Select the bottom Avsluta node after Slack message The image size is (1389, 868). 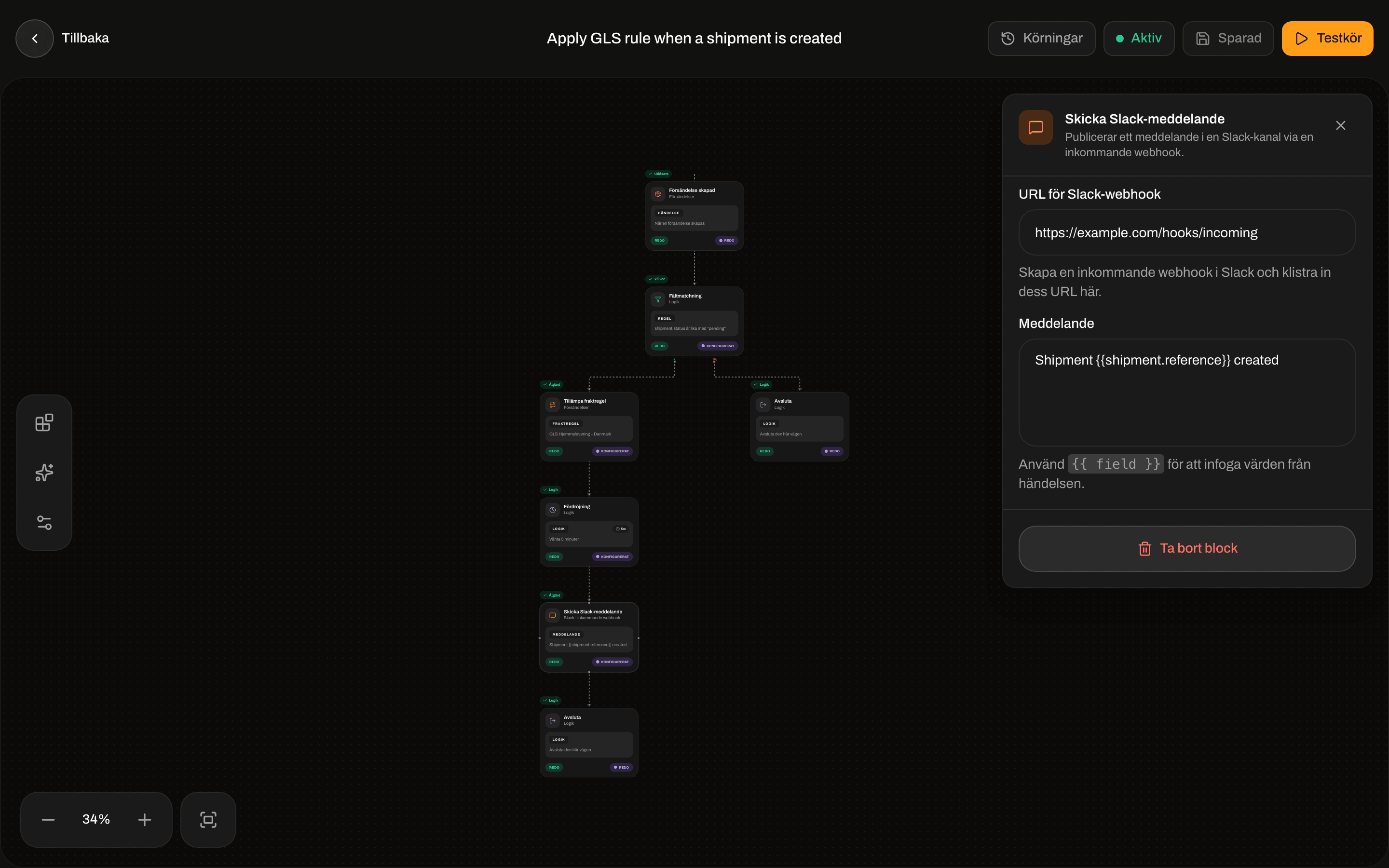(589, 743)
